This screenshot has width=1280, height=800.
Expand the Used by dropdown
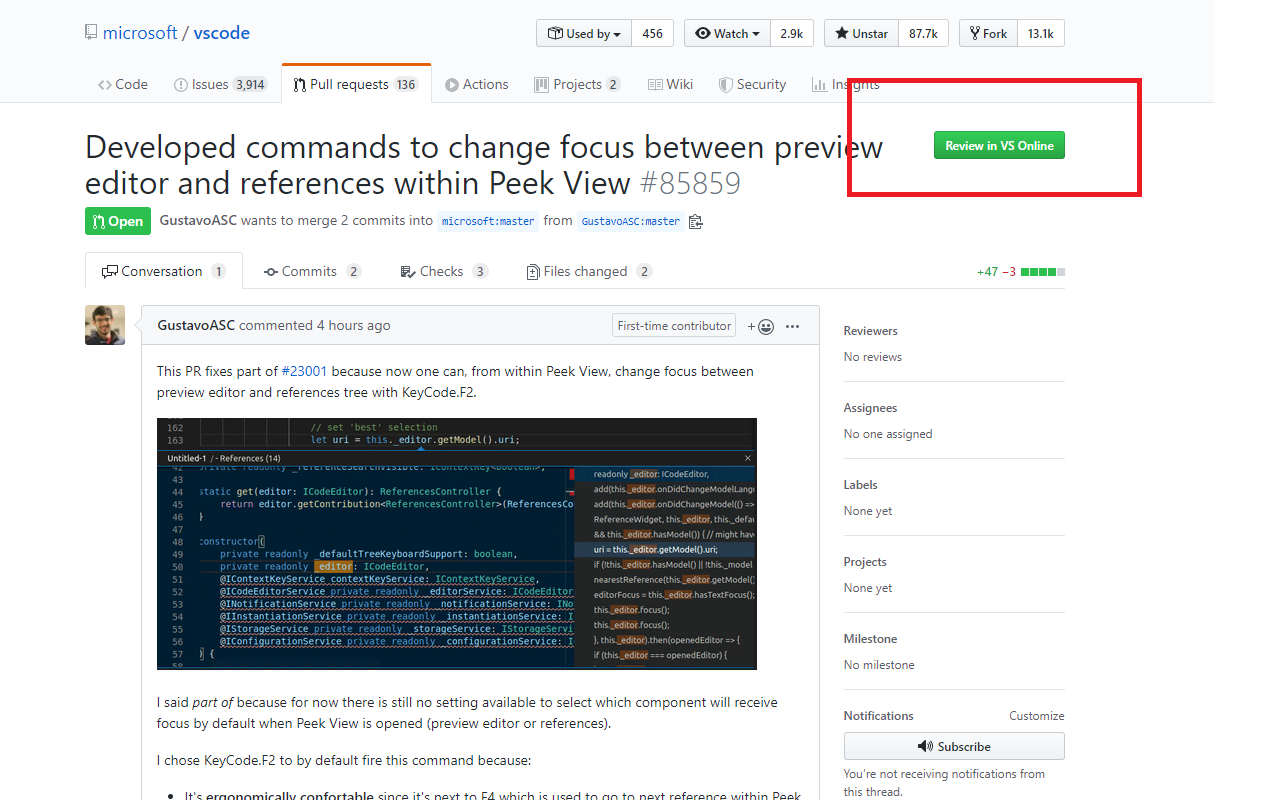tap(585, 33)
